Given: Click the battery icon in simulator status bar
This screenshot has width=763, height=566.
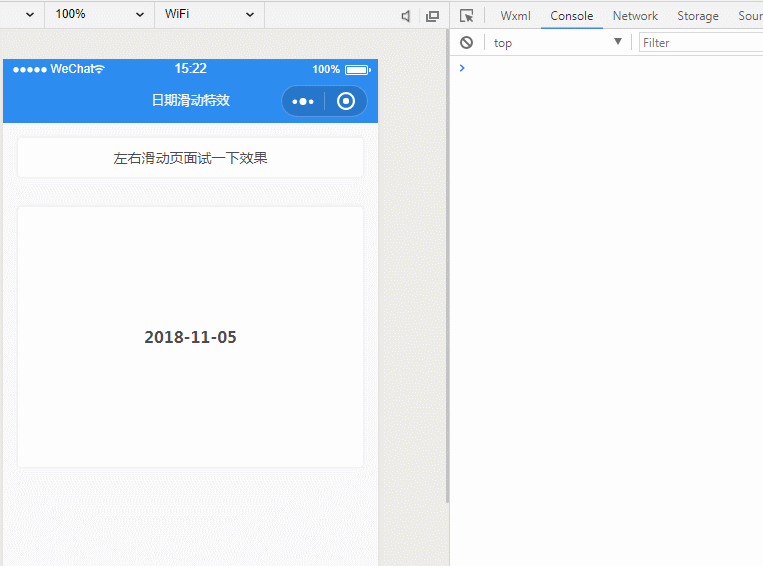Looking at the screenshot, I should 358,70.
